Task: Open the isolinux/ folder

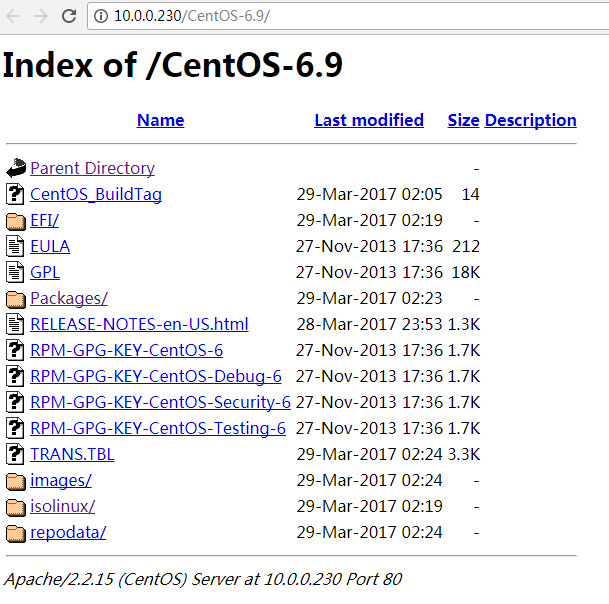Action: coord(63,507)
